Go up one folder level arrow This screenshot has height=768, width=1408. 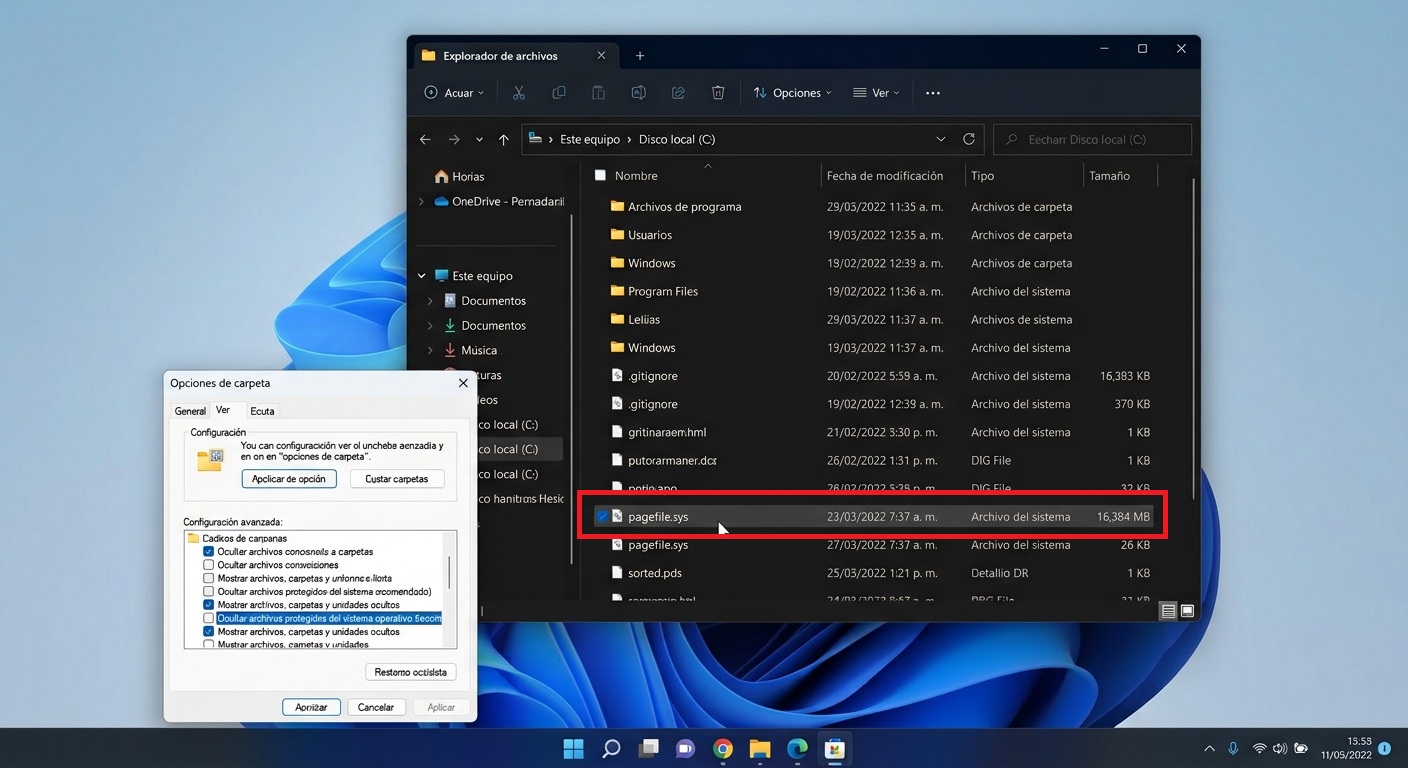(x=503, y=140)
